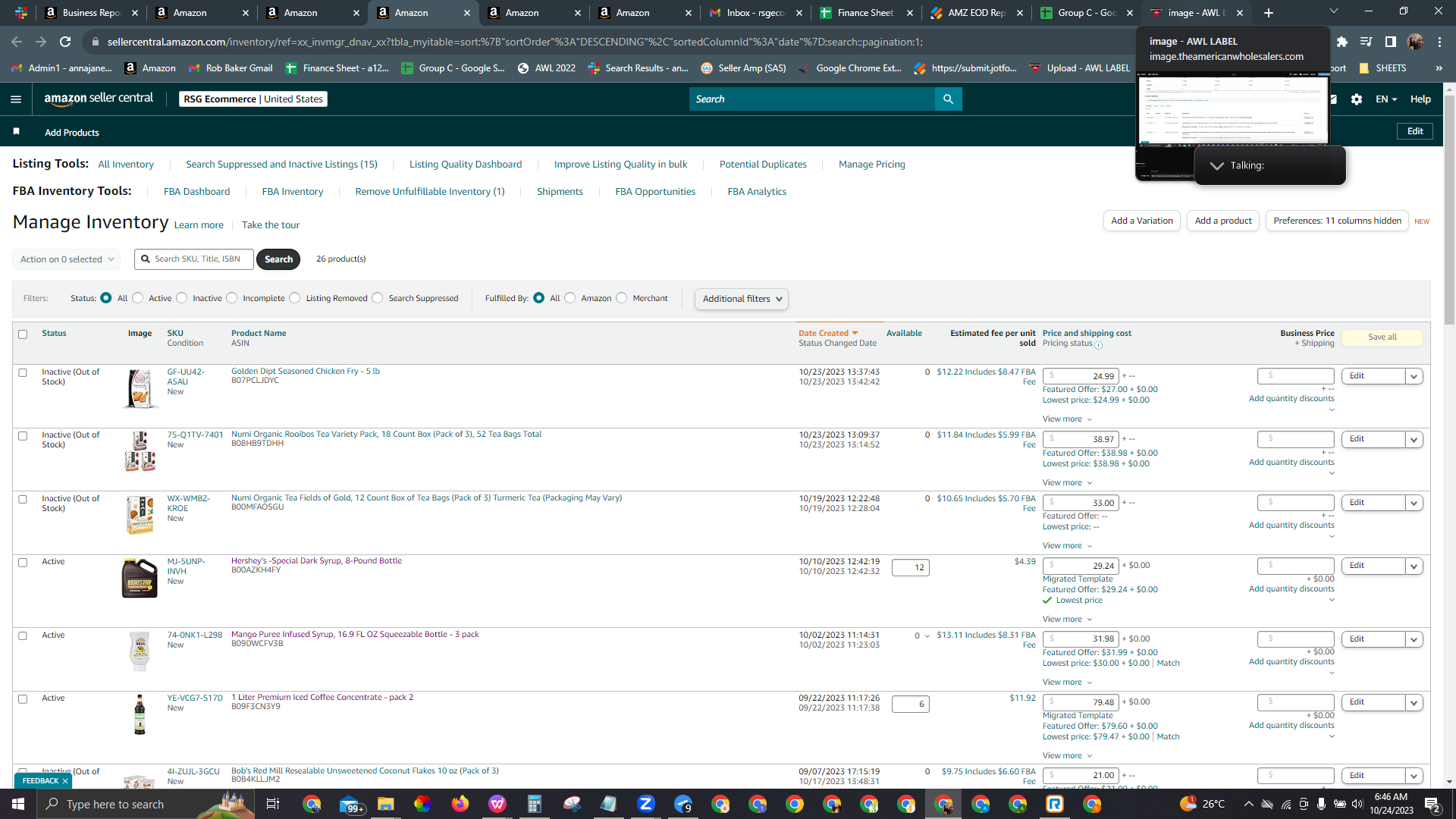The width and height of the screenshot is (1456, 819).
Task: Switch to the Business Reports tab
Action: click(92, 13)
